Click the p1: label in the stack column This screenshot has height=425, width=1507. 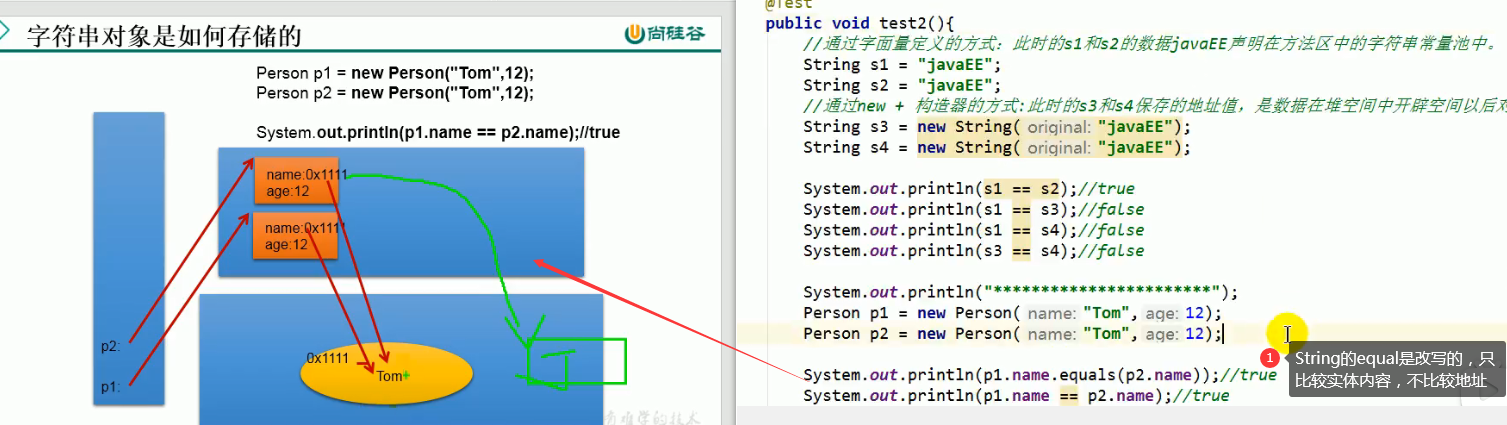pos(111,387)
